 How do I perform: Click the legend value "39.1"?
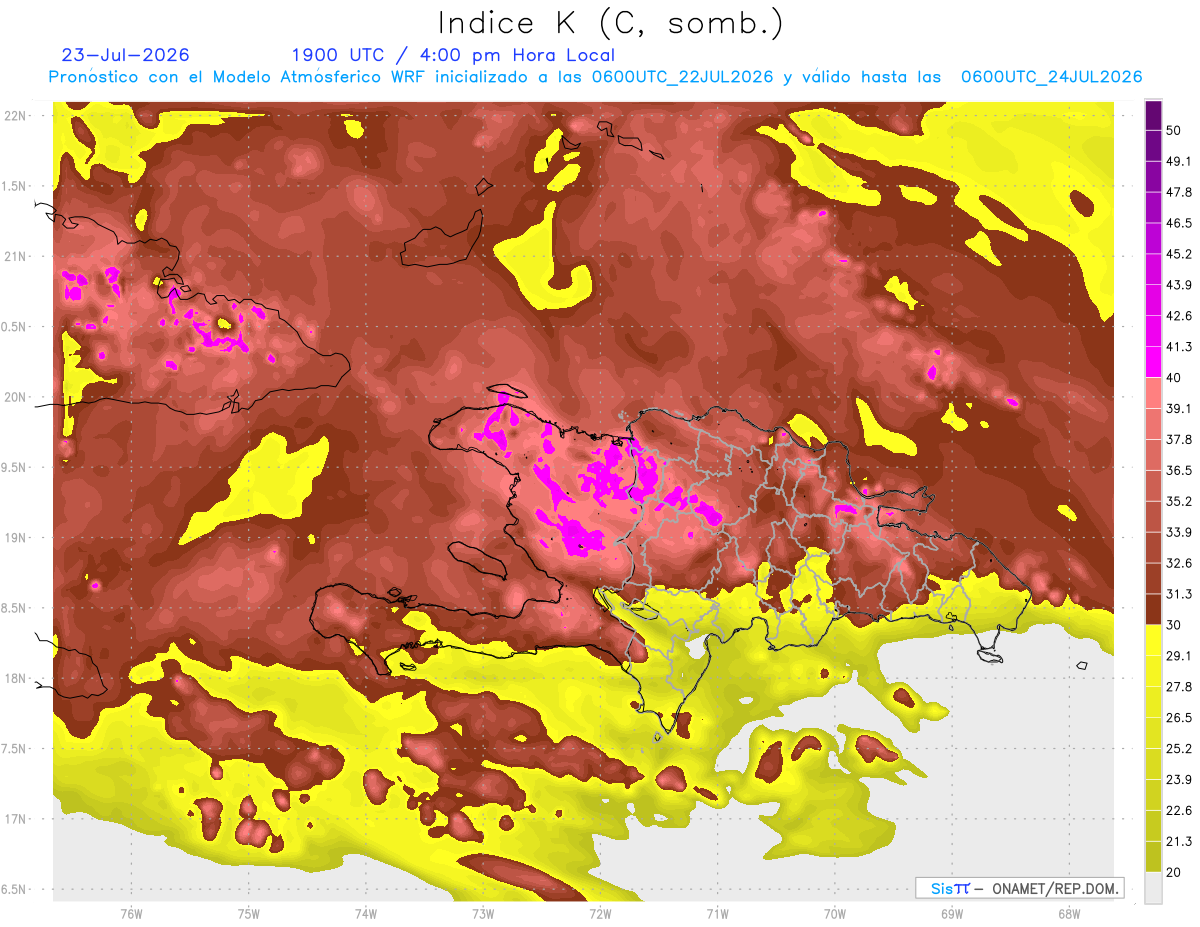(1179, 408)
